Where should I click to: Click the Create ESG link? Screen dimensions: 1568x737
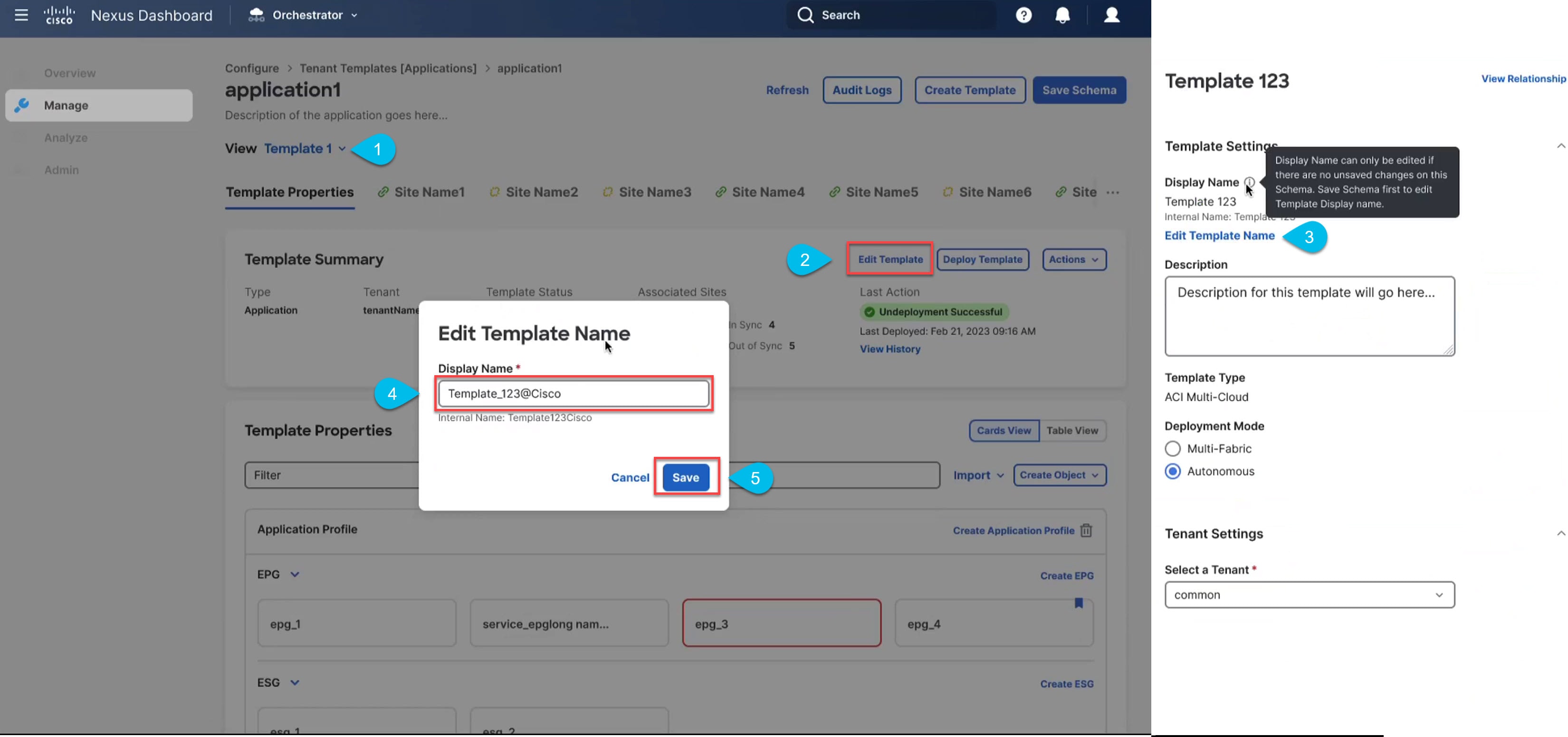click(x=1066, y=684)
